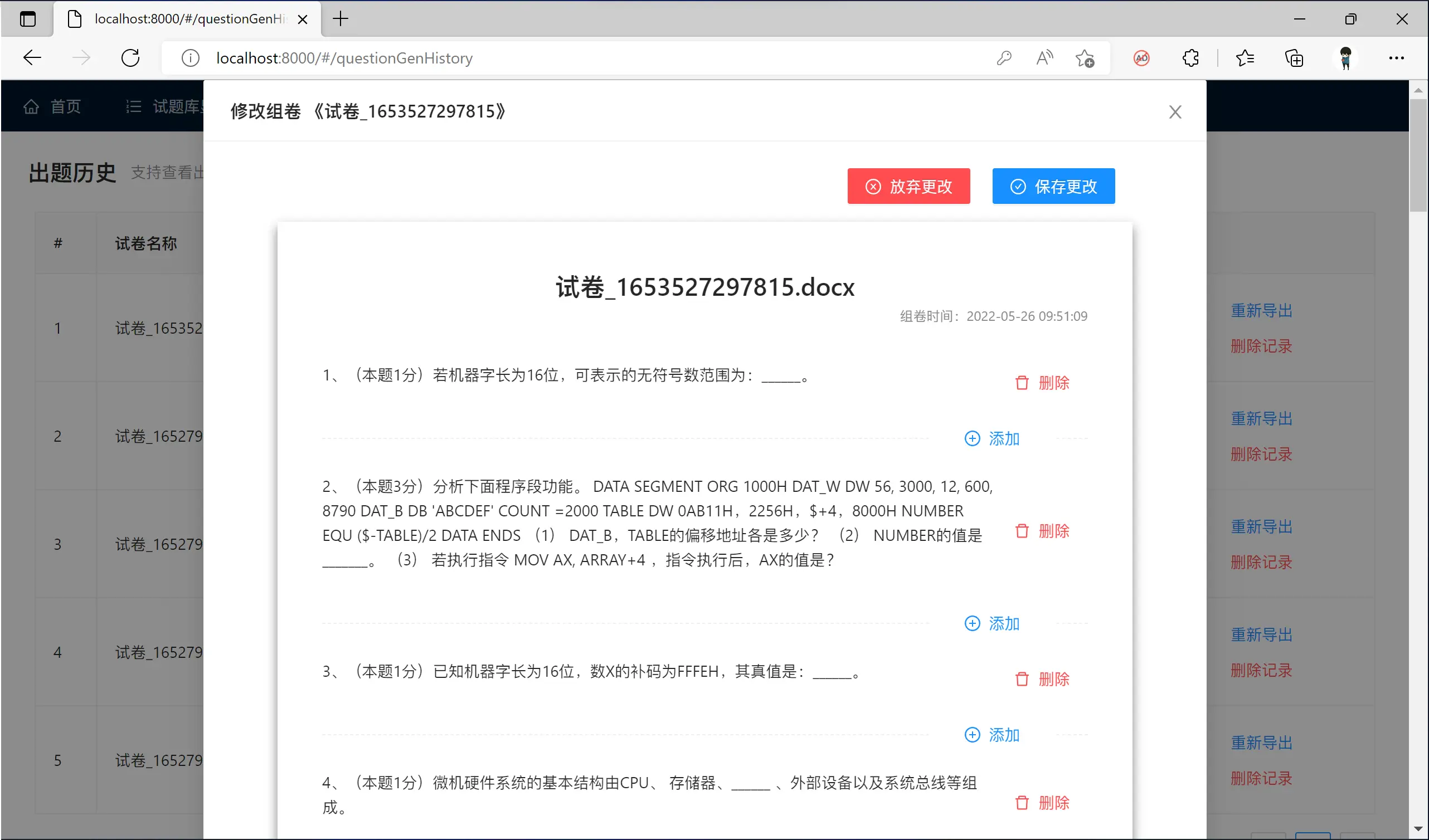Click the plus icon between questions 2 and 3

972,623
